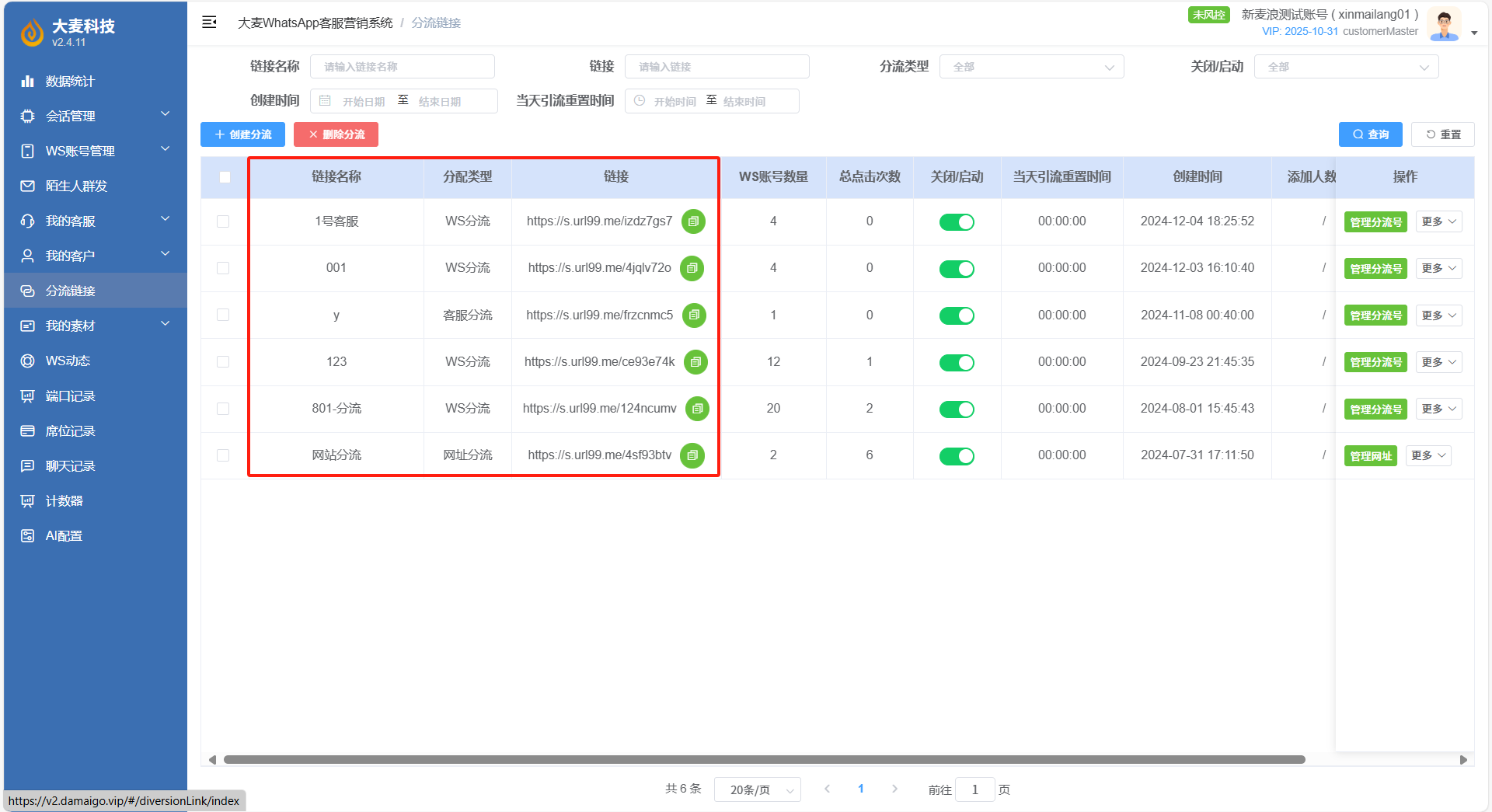Click the 查询 search button
This screenshot has width=1492, height=812.
pos(1370,134)
